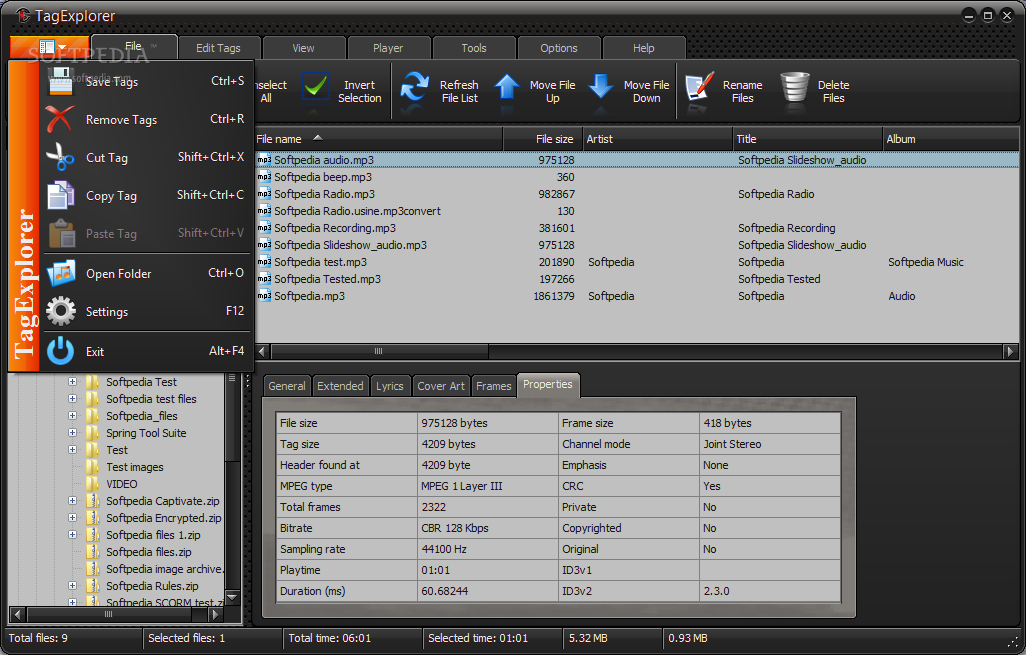Expand the Softpedia Rules.zip node
Image resolution: width=1026 pixels, height=655 pixels.
(73, 586)
